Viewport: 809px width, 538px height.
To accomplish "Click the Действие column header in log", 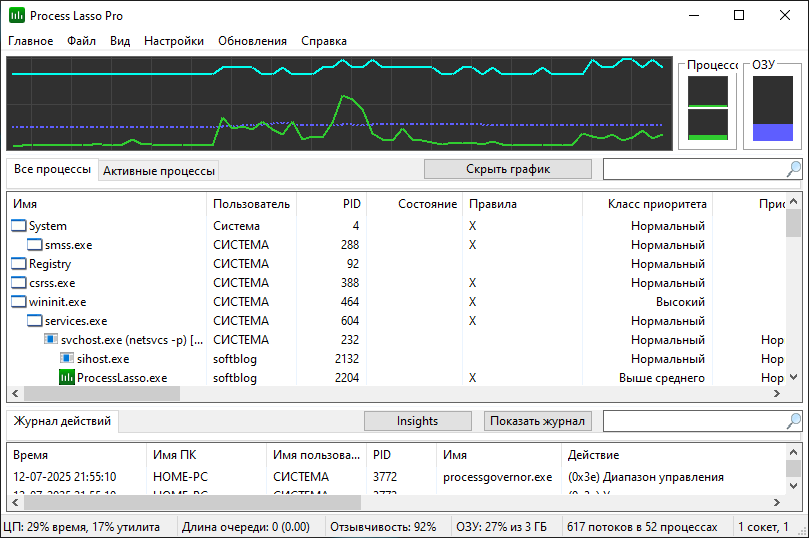I will click(x=673, y=455).
